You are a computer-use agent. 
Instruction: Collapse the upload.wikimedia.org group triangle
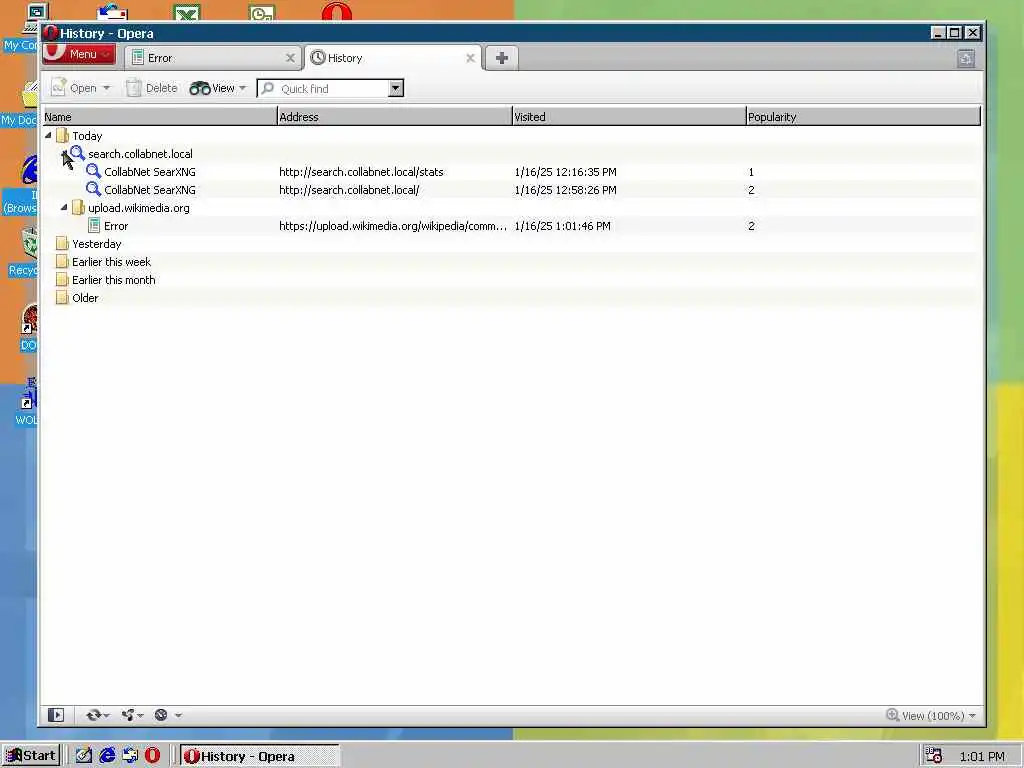[64, 207]
